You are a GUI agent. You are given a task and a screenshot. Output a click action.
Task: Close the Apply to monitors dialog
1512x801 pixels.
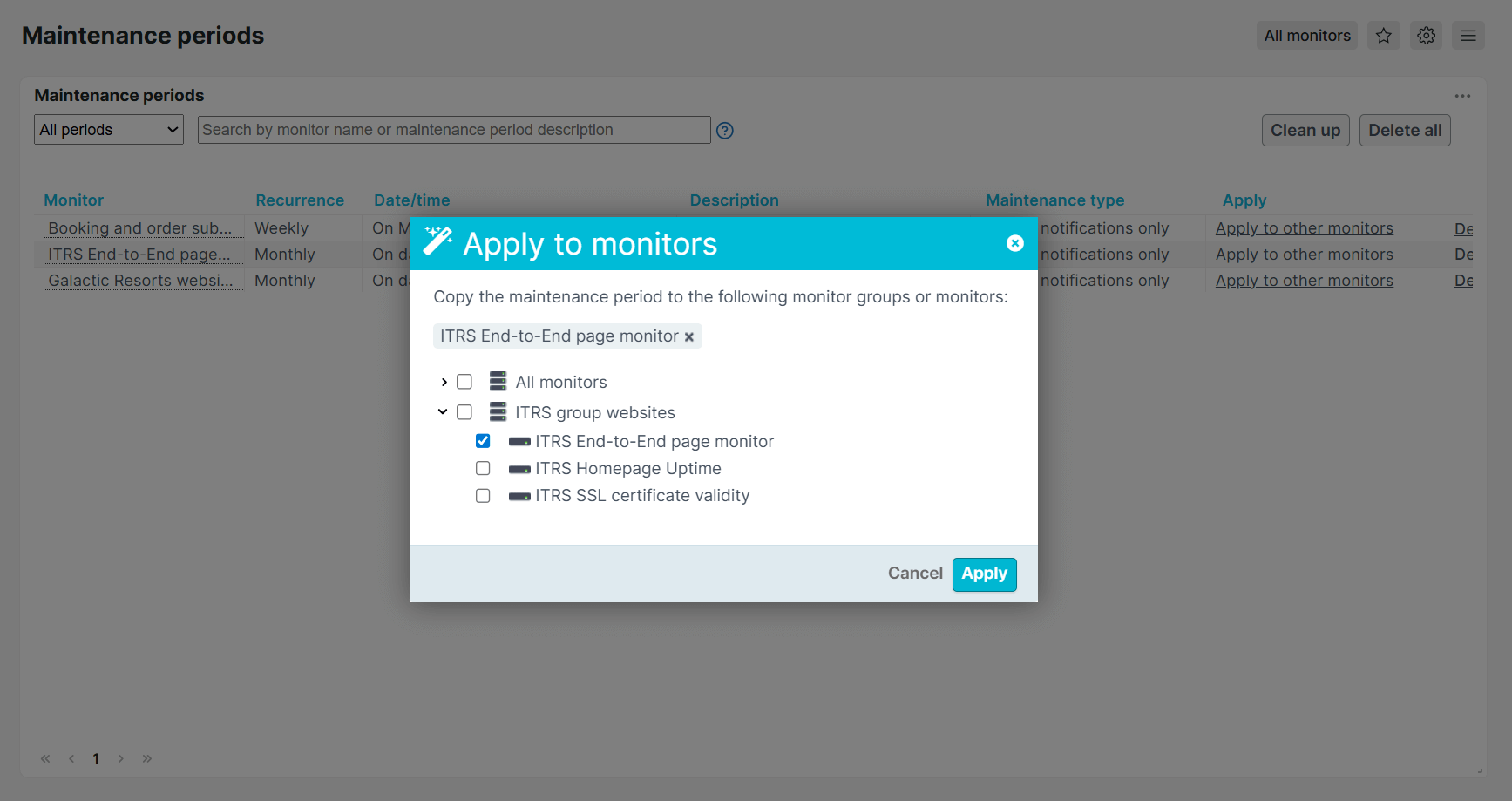1014,244
